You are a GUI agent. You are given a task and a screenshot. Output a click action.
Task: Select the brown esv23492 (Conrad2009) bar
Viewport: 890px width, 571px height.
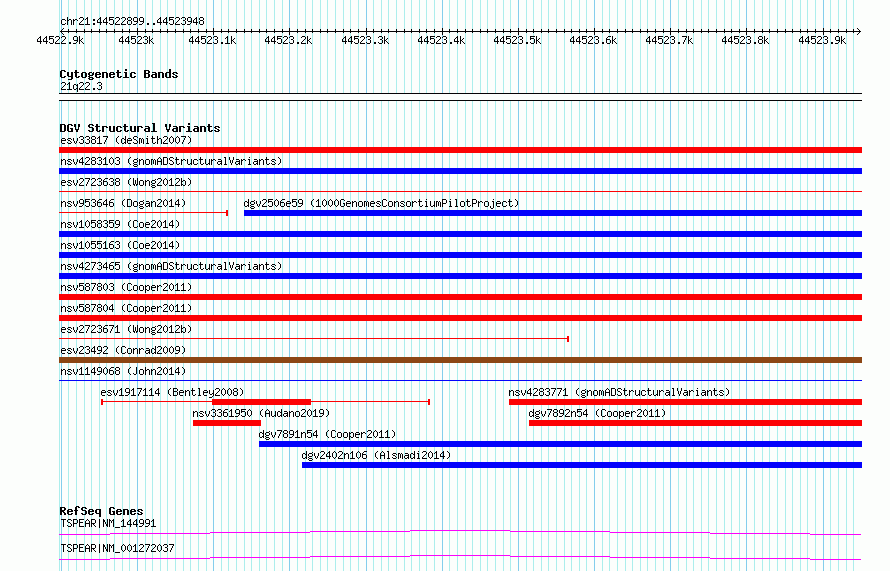tap(460, 360)
